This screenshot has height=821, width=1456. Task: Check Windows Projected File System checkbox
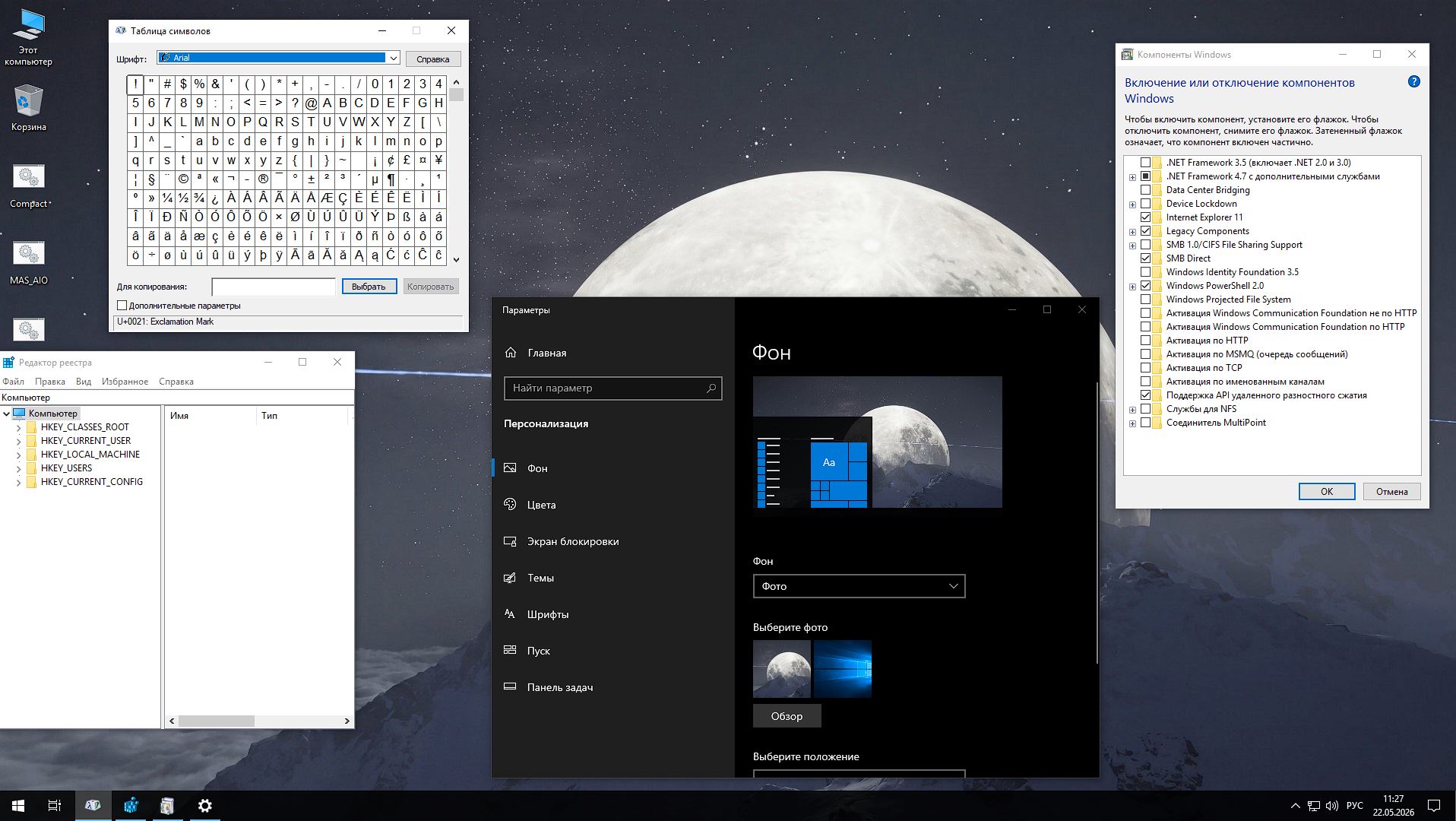[x=1145, y=300]
